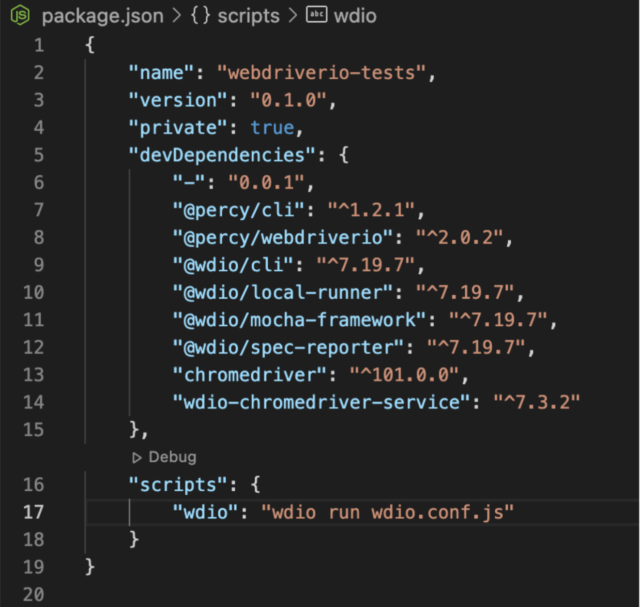The image size is (640, 607).
Task: Expand chevron after scripts breadcrumb
Action: [x=293, y=16]
